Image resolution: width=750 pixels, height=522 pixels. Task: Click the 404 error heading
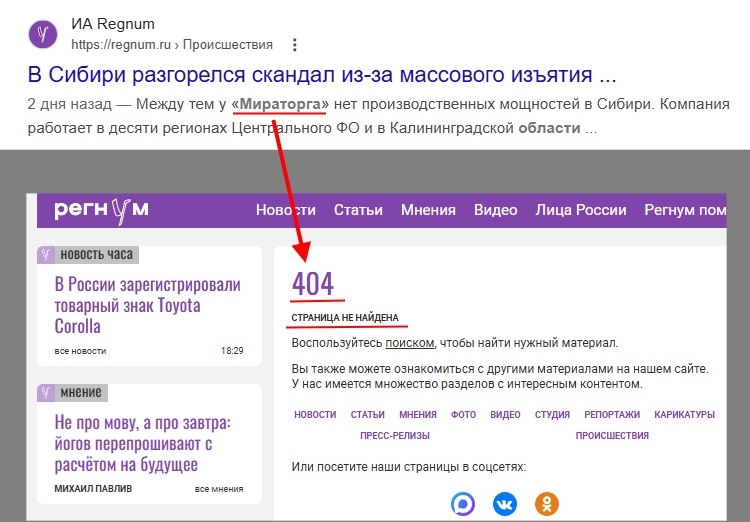pyautogui.click(x=313, y=284)
